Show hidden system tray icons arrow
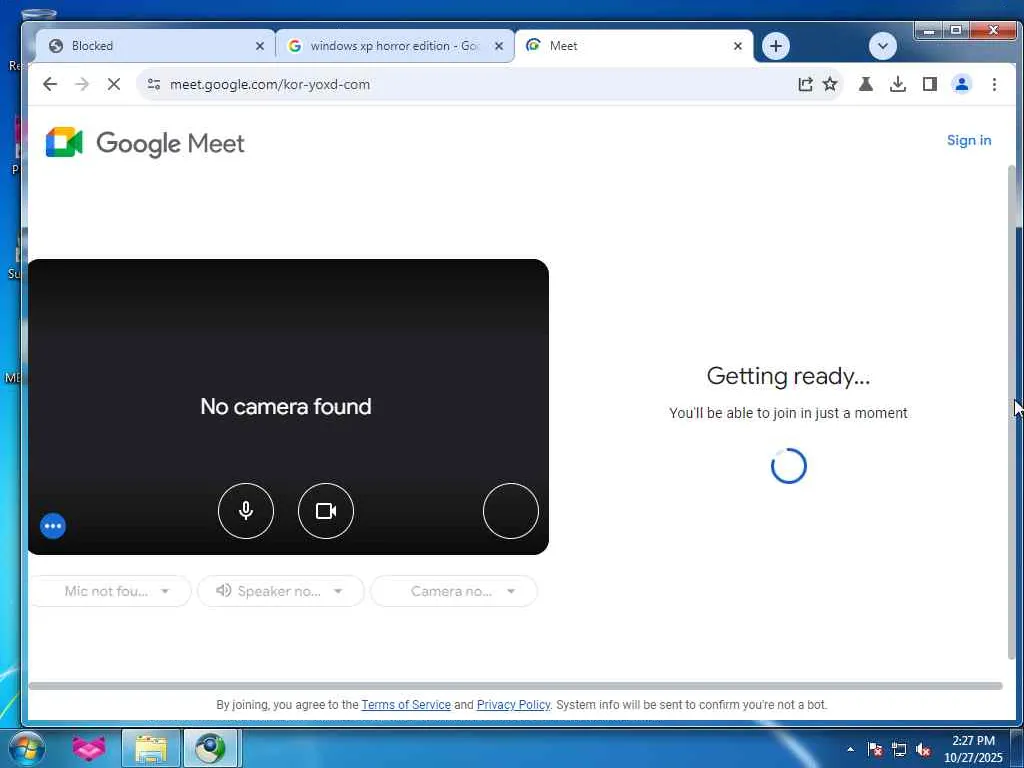1024x768 pixels. point(850,749)
